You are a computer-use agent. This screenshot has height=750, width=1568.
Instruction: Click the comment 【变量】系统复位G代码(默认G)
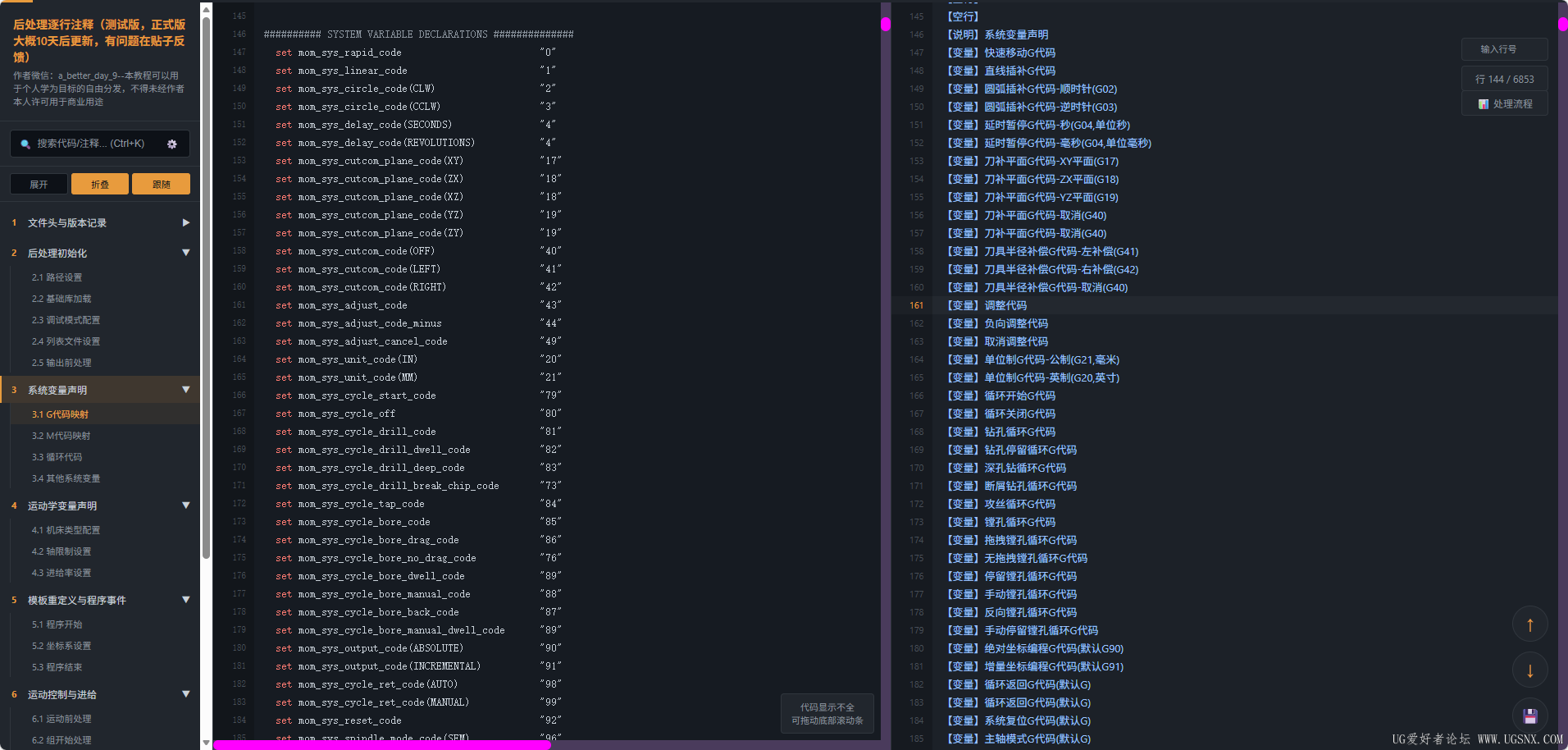click(1019, 720)
